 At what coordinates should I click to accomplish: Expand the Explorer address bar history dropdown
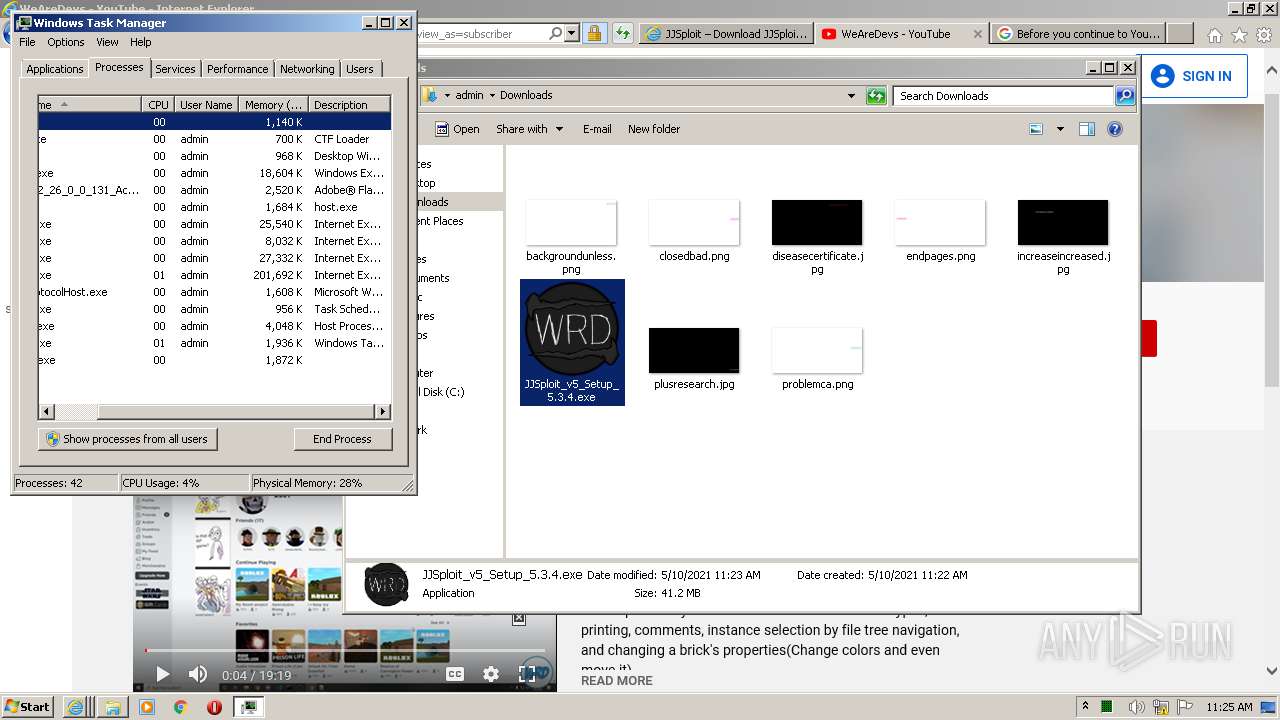pyautogui.click(x=851, y=96)
